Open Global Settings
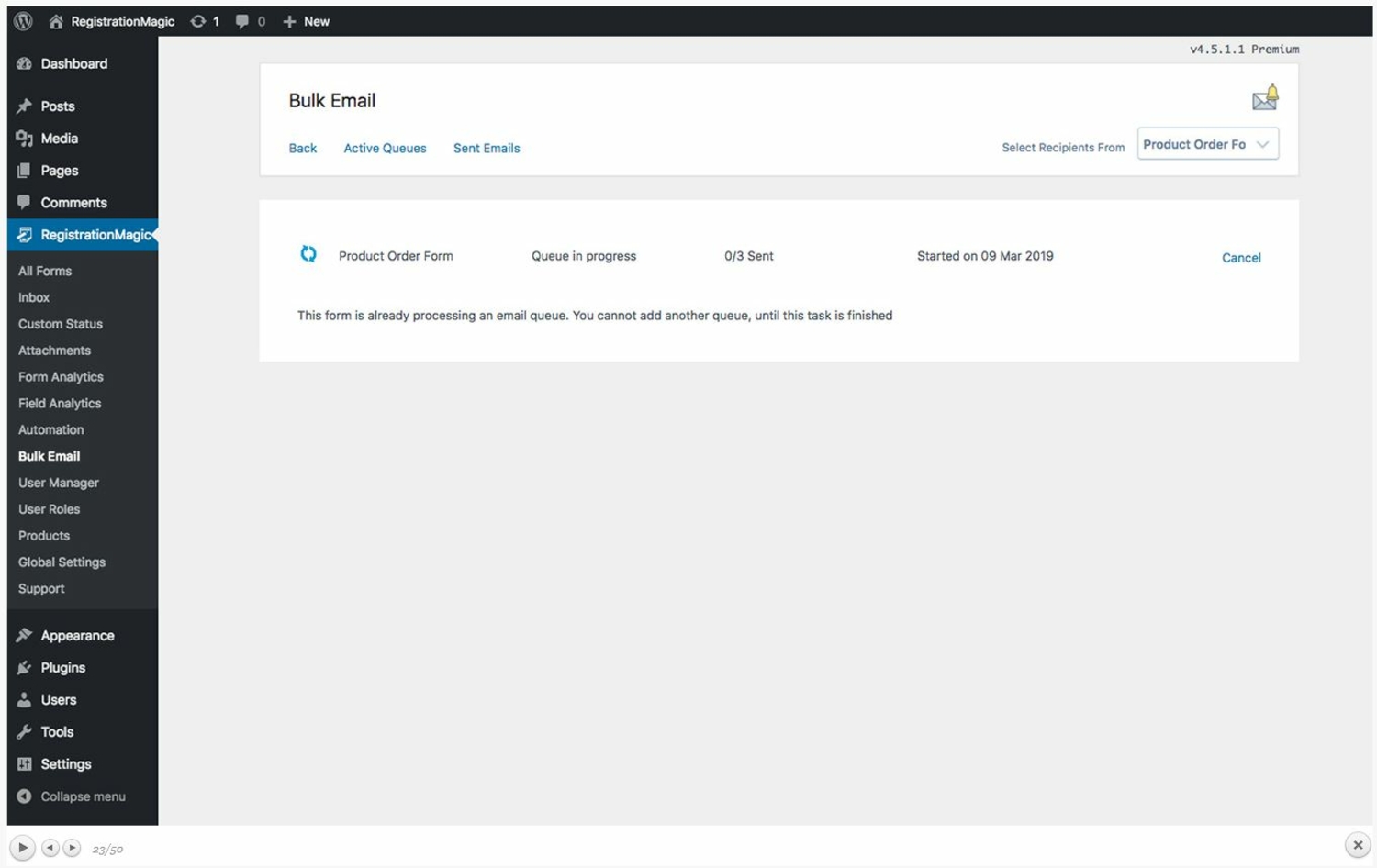Screen dimensions: 1377x868 [62, 562]
